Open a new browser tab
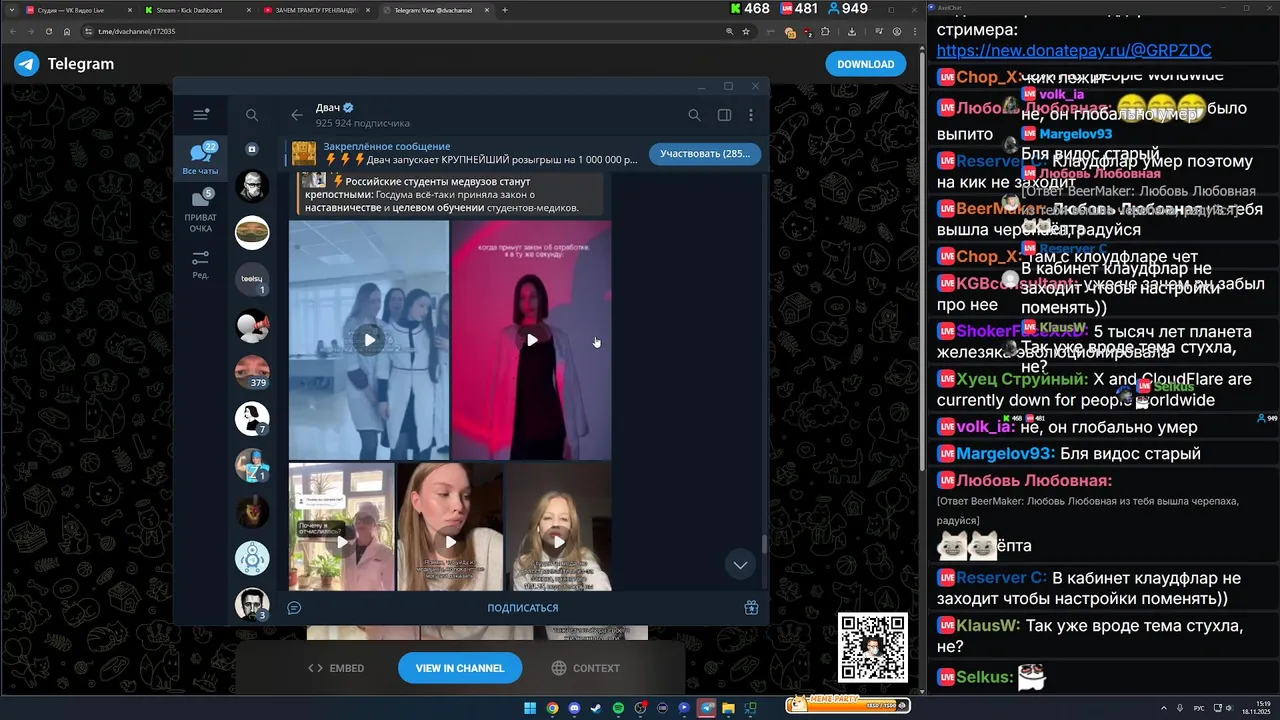Screen dimensions: 1280x720 [504, 10]
